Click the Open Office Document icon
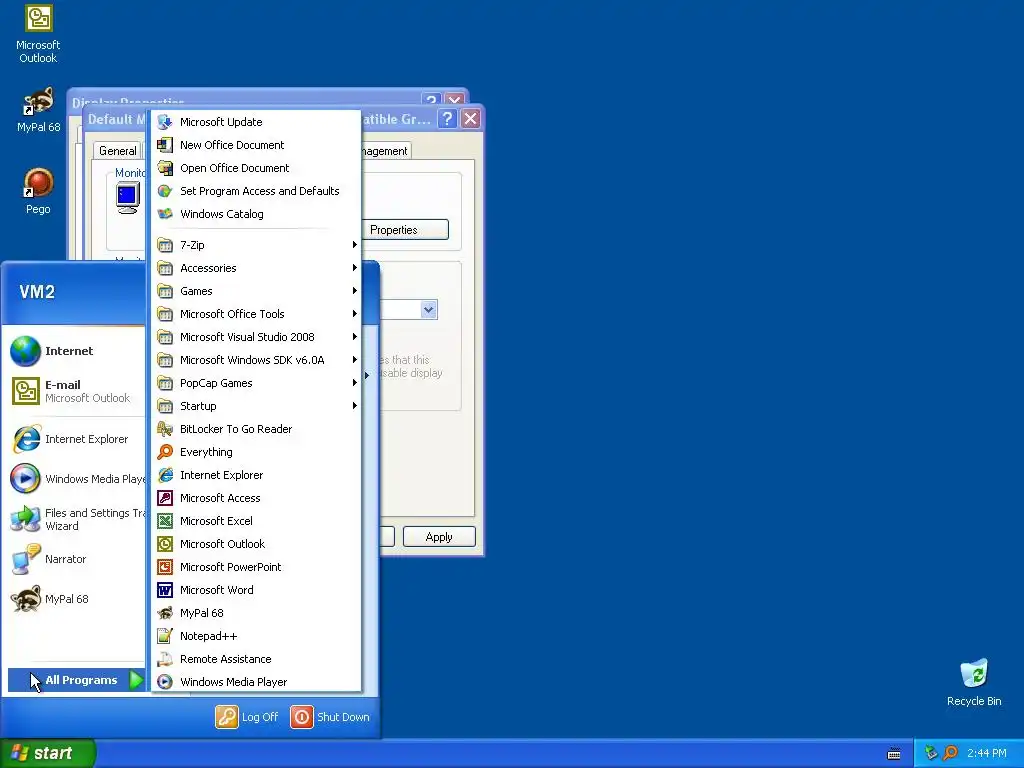This screenshot has height=768, width=1024. click(x=165, y=168)
